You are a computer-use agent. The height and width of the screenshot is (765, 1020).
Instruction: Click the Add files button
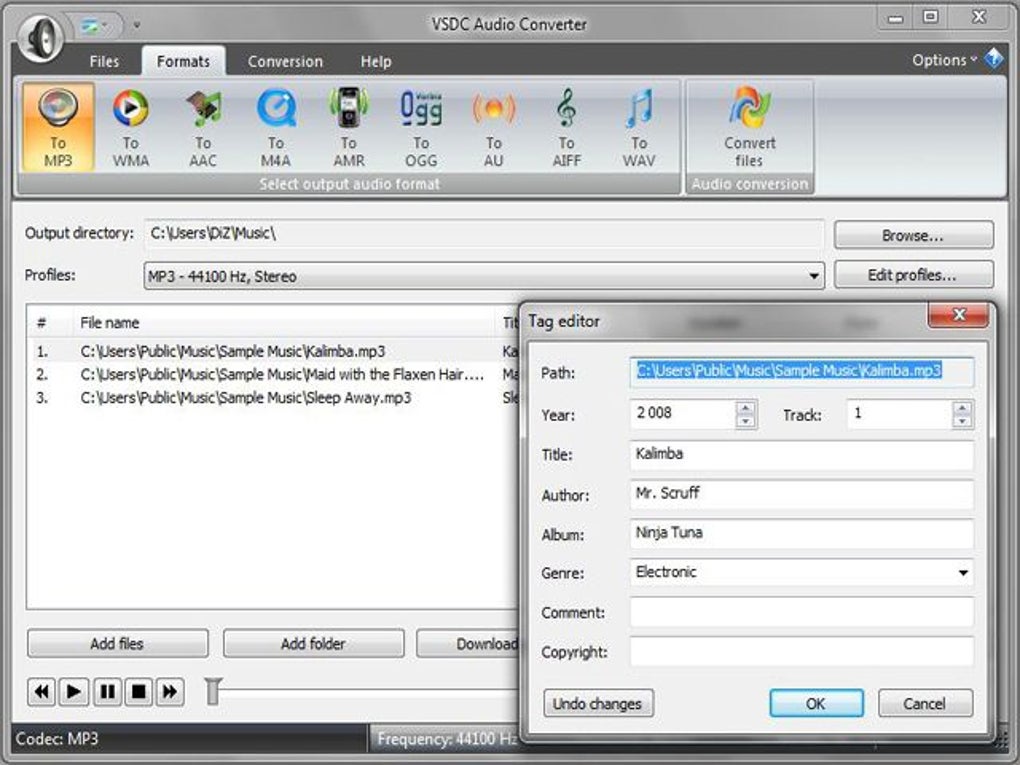tap(117, 643)
